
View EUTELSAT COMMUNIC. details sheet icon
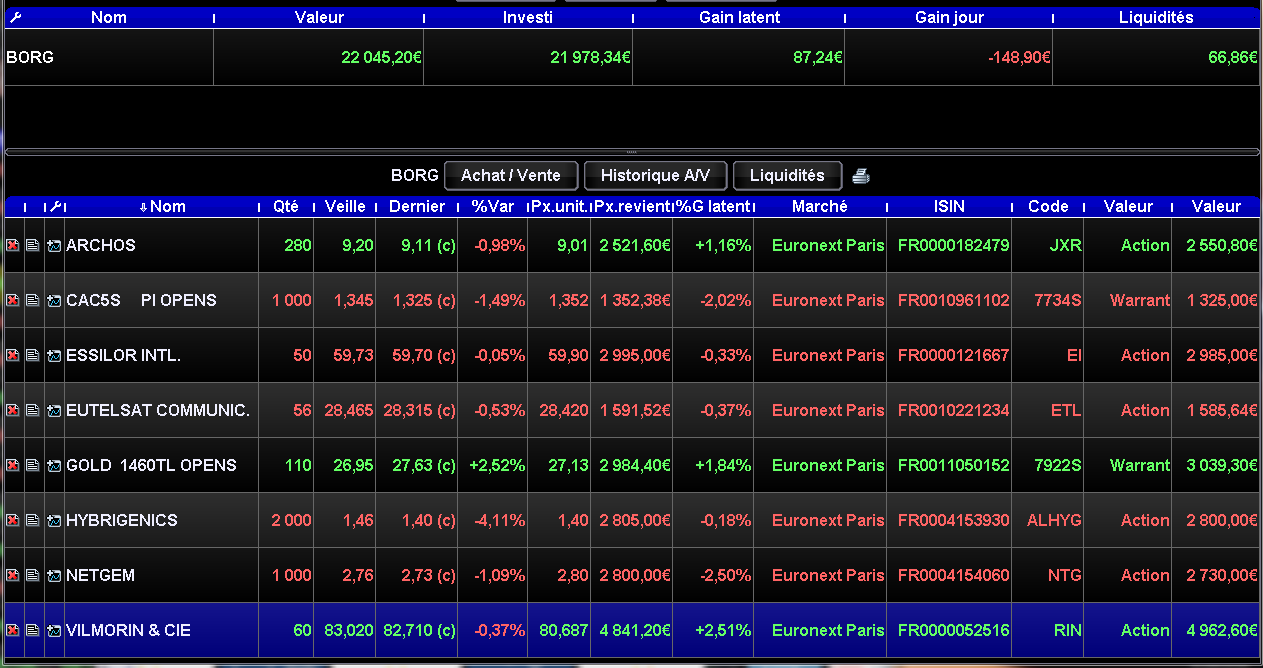pyautogui.click(x=33, y=410)
